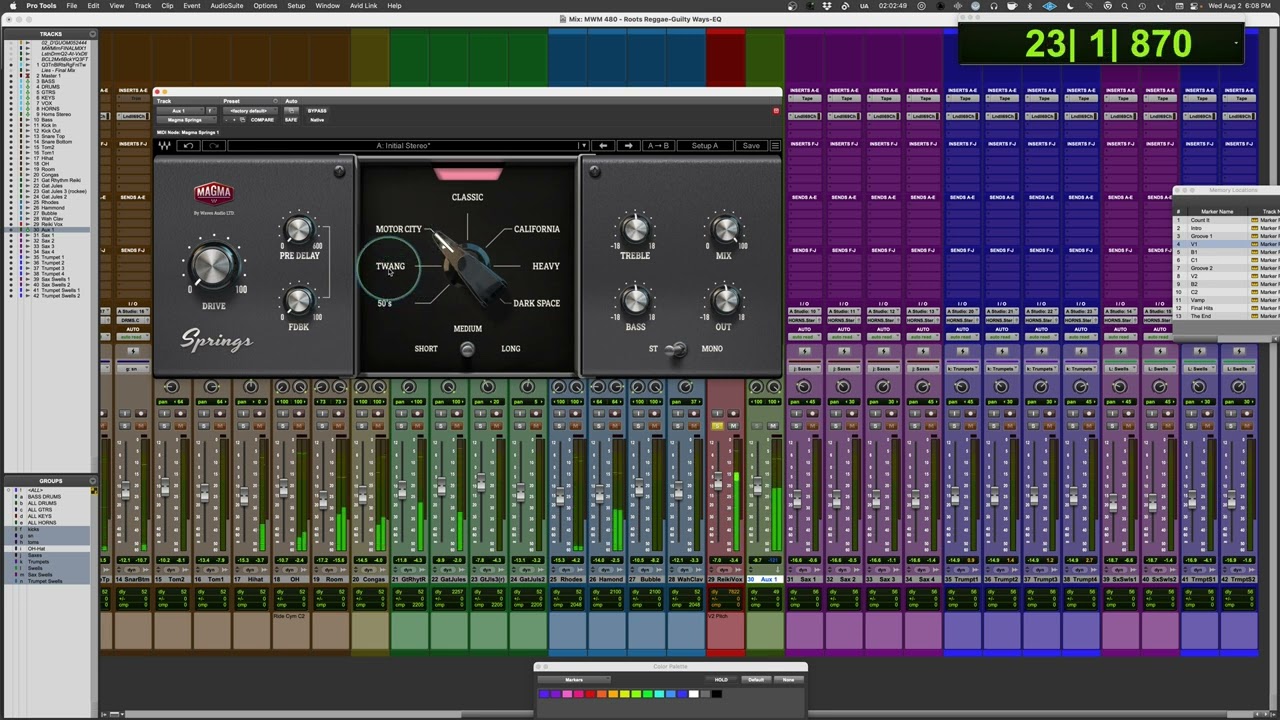Open Sax 1 HORNS.Ster output selector
The width and height of the screenshot is (1280, 720).
pyautogui.click(x=805, y=320)
